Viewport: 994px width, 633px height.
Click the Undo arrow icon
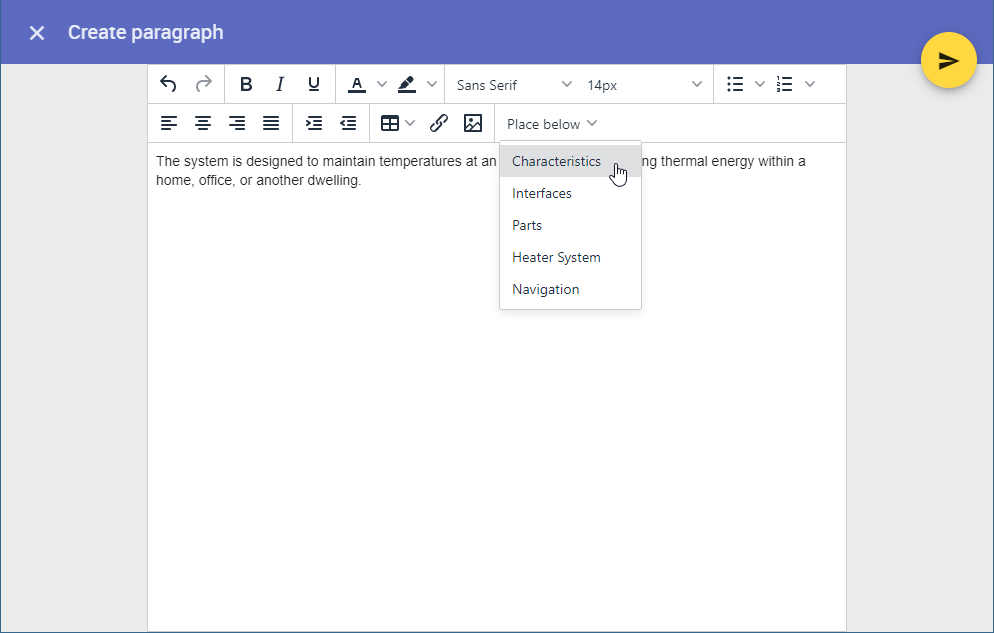[168, 84]
